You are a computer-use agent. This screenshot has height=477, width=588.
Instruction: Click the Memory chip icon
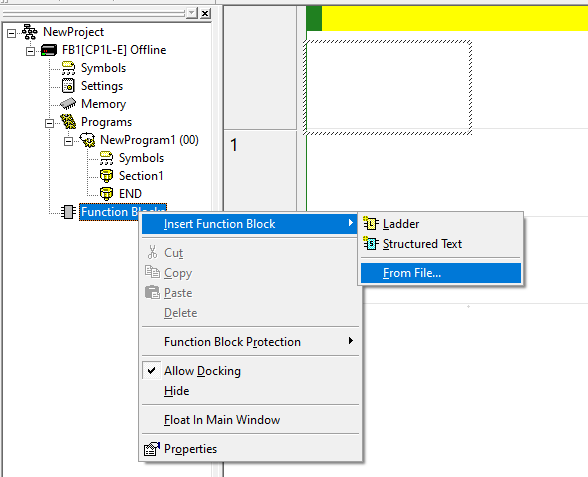point(68,104)
